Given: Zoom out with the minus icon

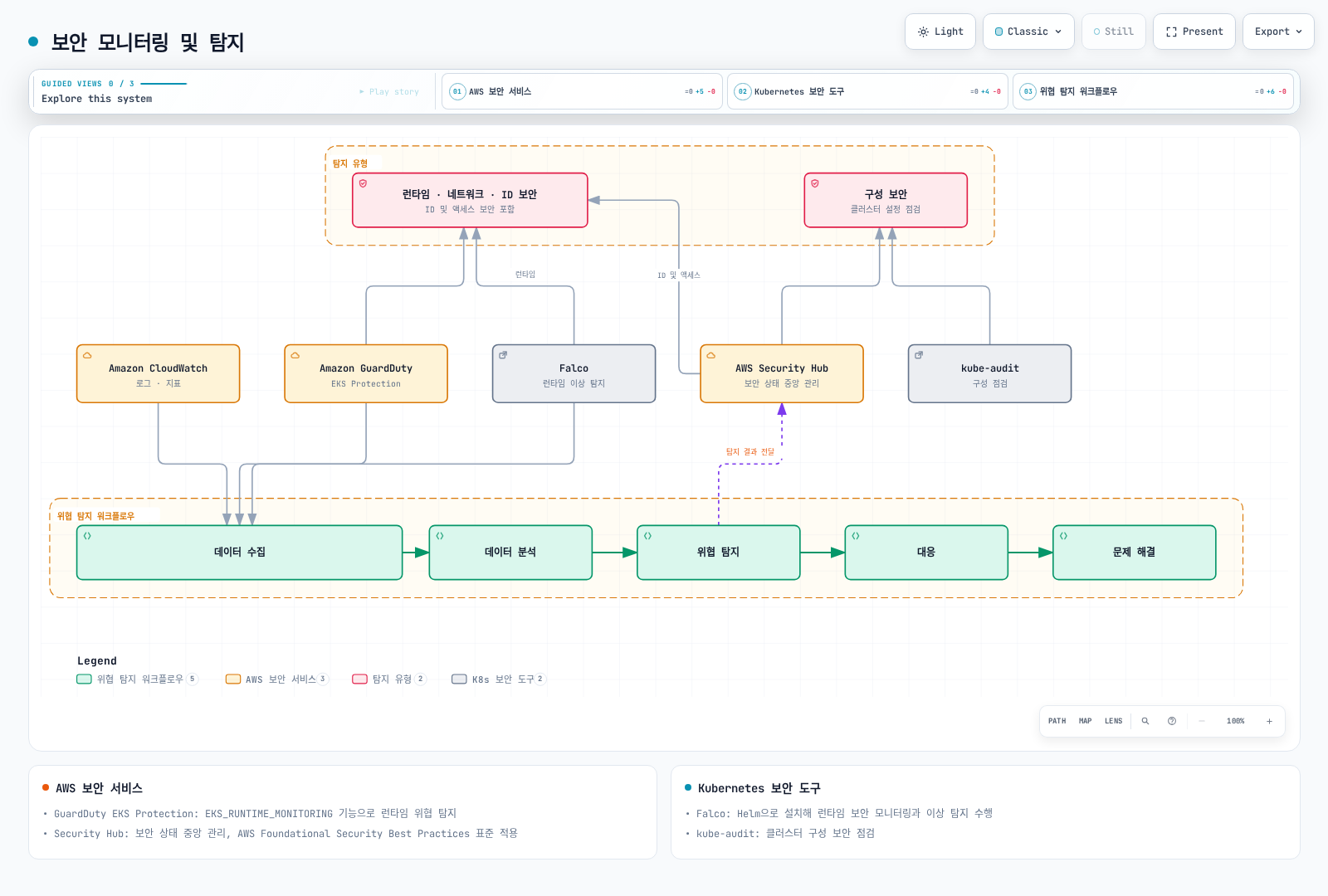Looking at the screenshot, I should click(x=1201, y=721).
